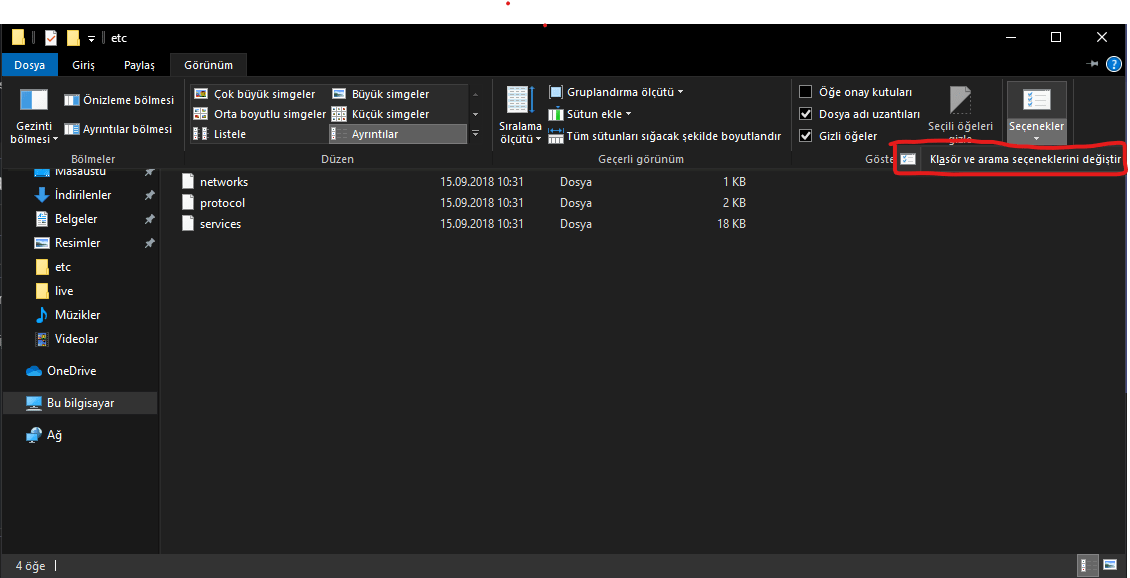Select the protocol file
This screenshot has height=578, width=1130.
[222, 203]
